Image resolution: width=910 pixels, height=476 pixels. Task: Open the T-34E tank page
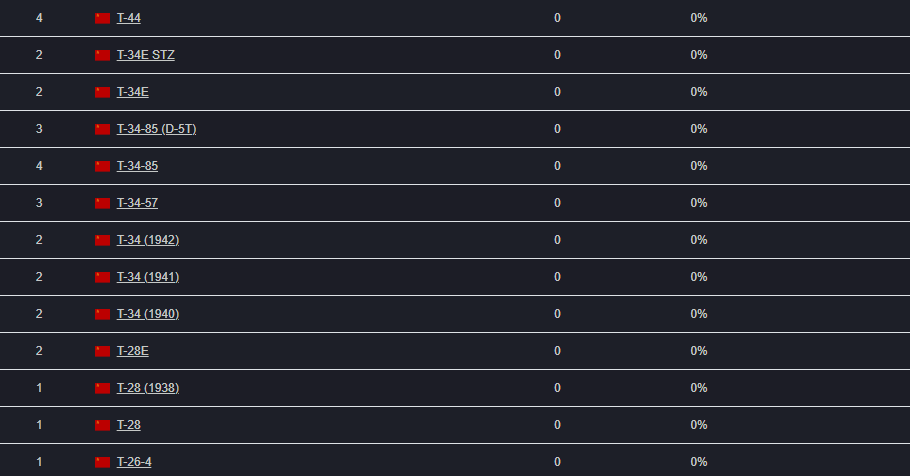point(132,92)
